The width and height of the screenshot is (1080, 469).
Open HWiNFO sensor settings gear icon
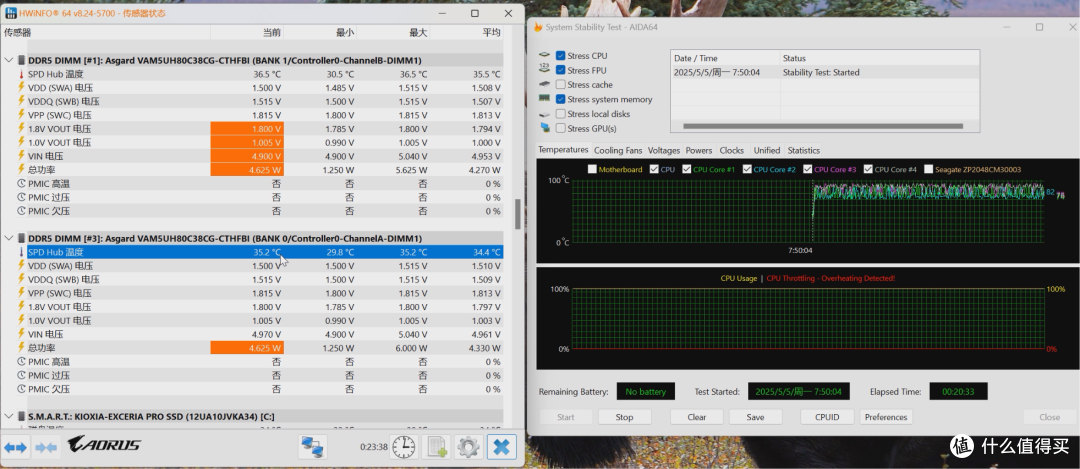pos(468,447)
